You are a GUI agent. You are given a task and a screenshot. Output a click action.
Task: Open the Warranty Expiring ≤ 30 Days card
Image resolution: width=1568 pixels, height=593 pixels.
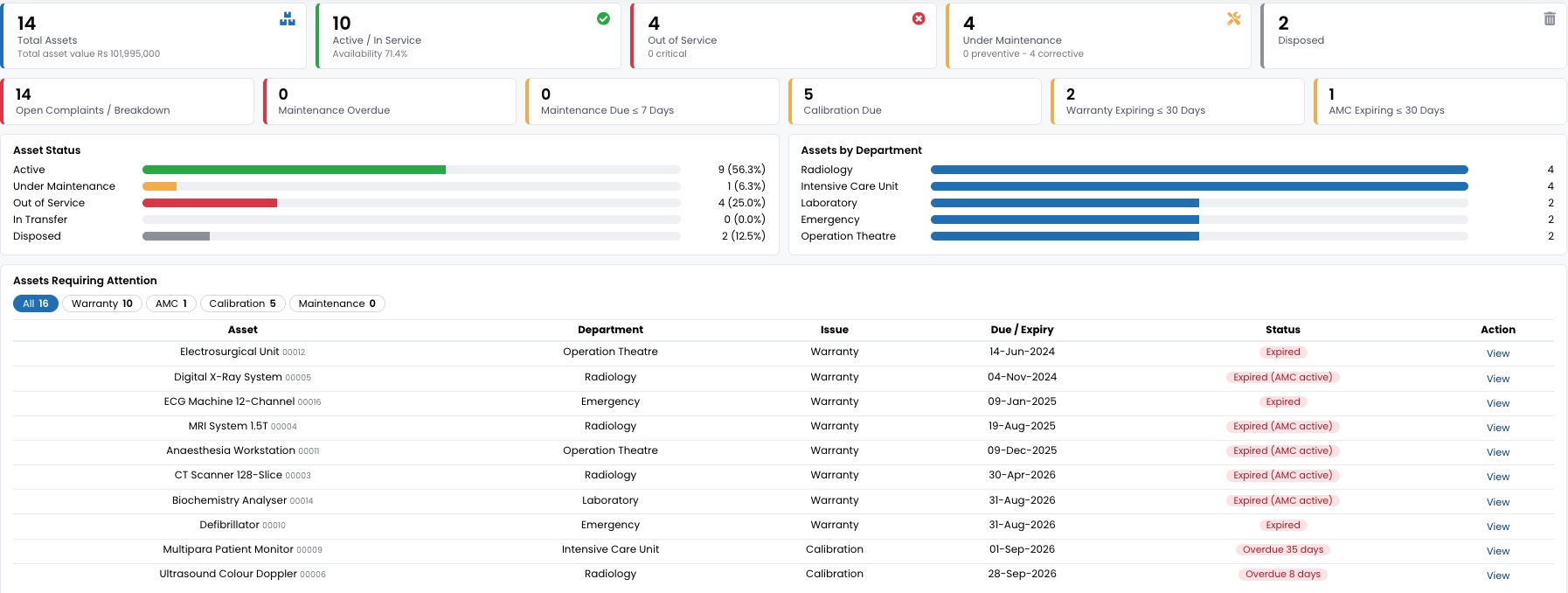pyautogui.click(x=1177, y=101)
